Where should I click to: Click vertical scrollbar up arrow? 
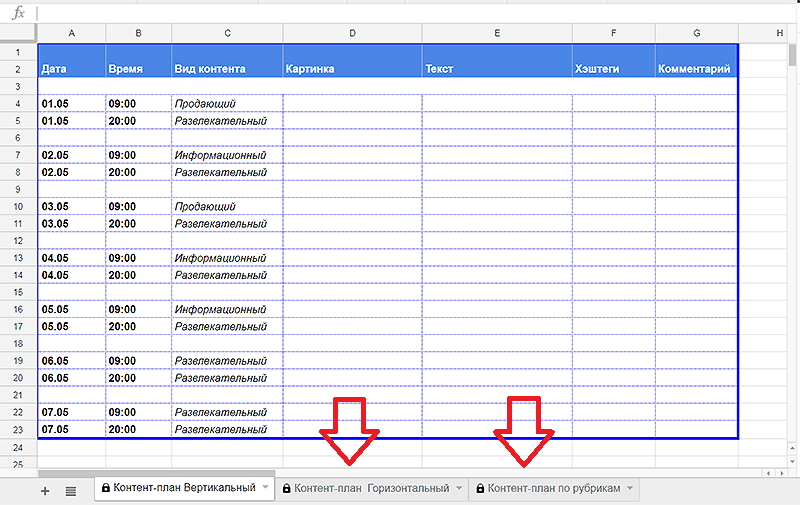pos(792,448)
